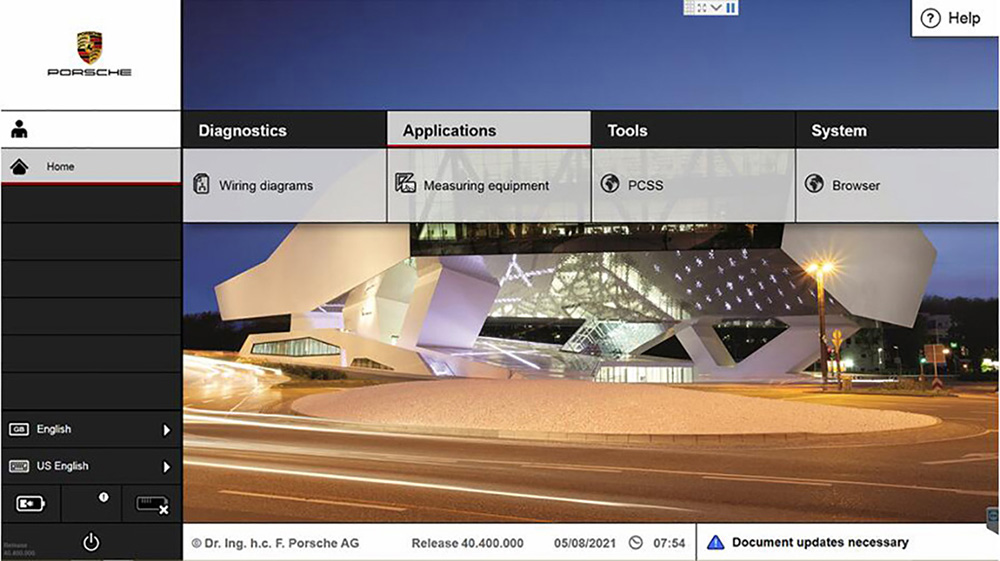Screen dimensions: 1000x561
Task: Open the user profile icon
Action: point(19,129)
